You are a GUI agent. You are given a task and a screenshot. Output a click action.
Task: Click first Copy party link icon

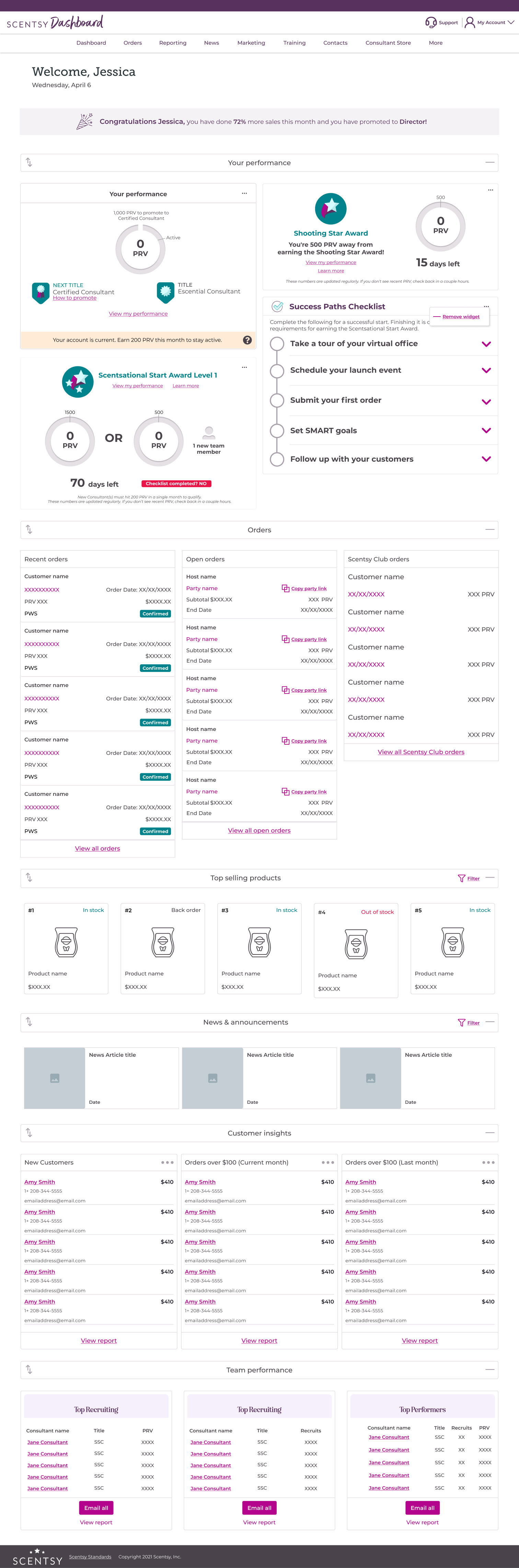[285, 588]
